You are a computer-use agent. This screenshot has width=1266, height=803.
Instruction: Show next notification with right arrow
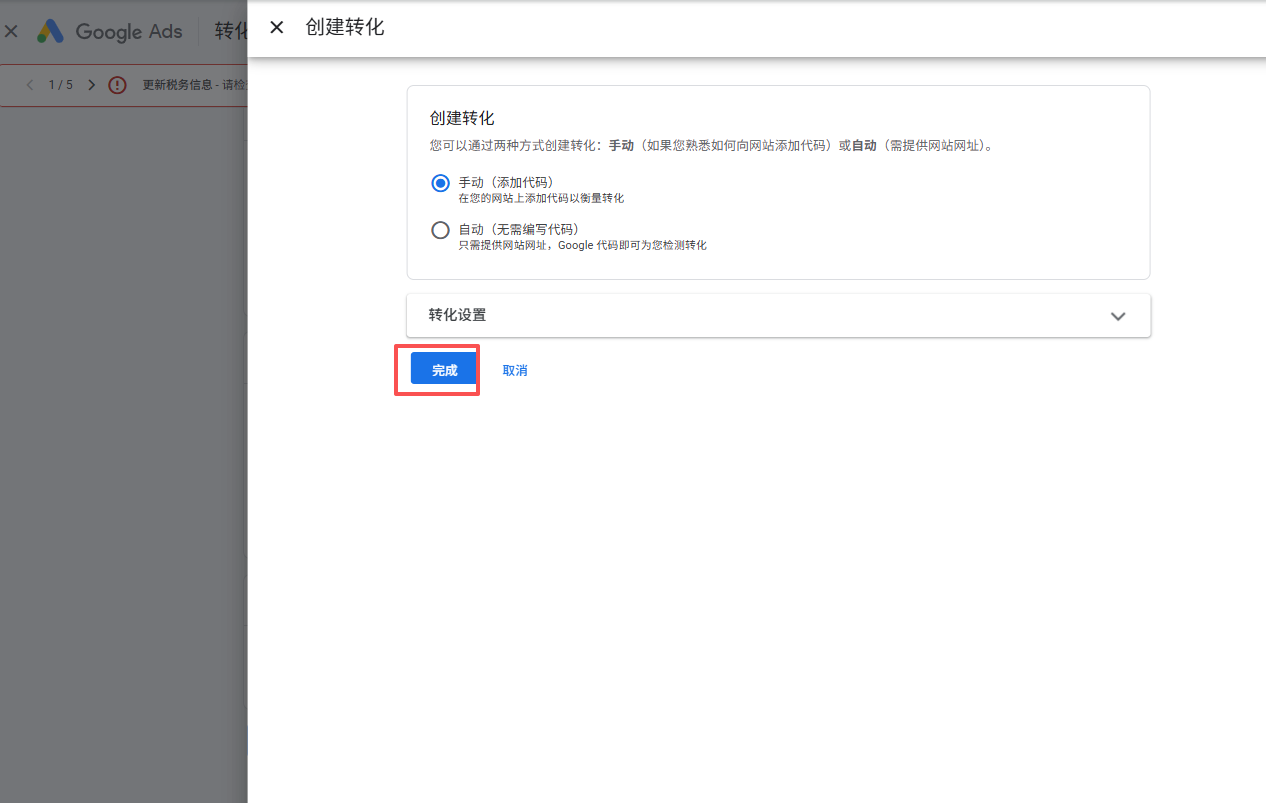coord(92,85)
